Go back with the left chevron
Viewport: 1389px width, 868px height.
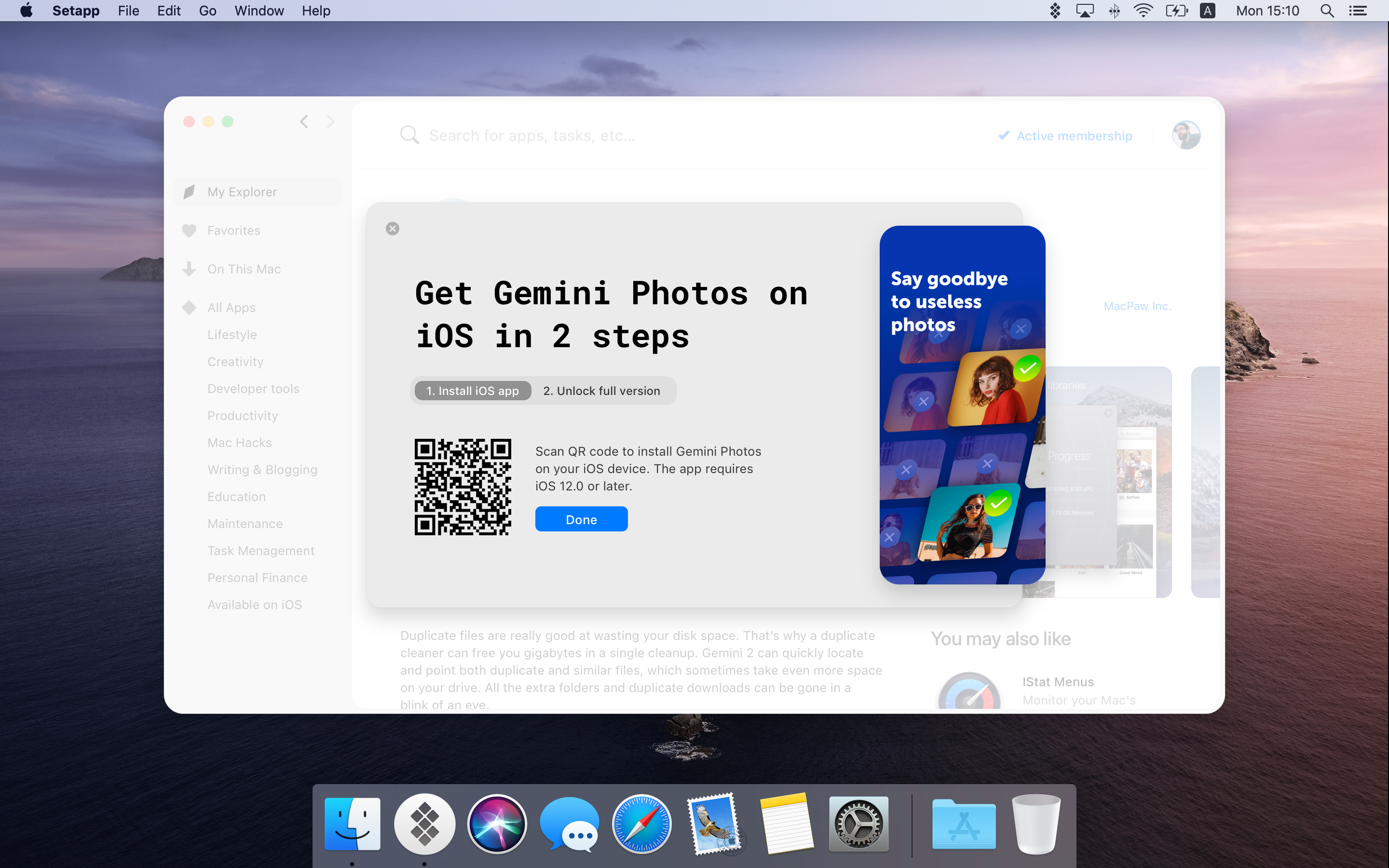pos(304,122)
